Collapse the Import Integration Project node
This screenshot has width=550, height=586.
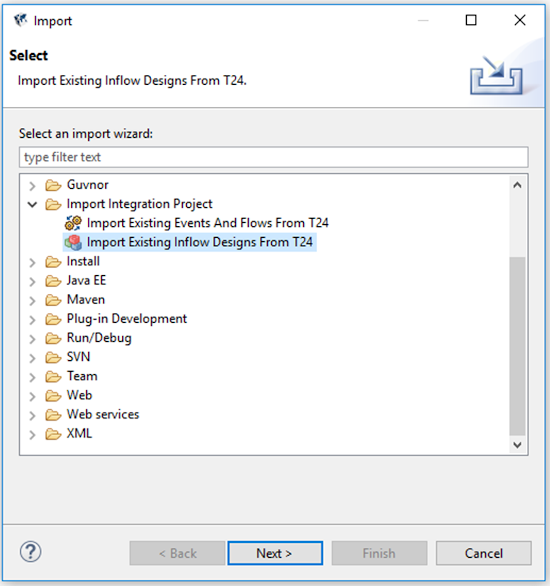tap(33, 204)
